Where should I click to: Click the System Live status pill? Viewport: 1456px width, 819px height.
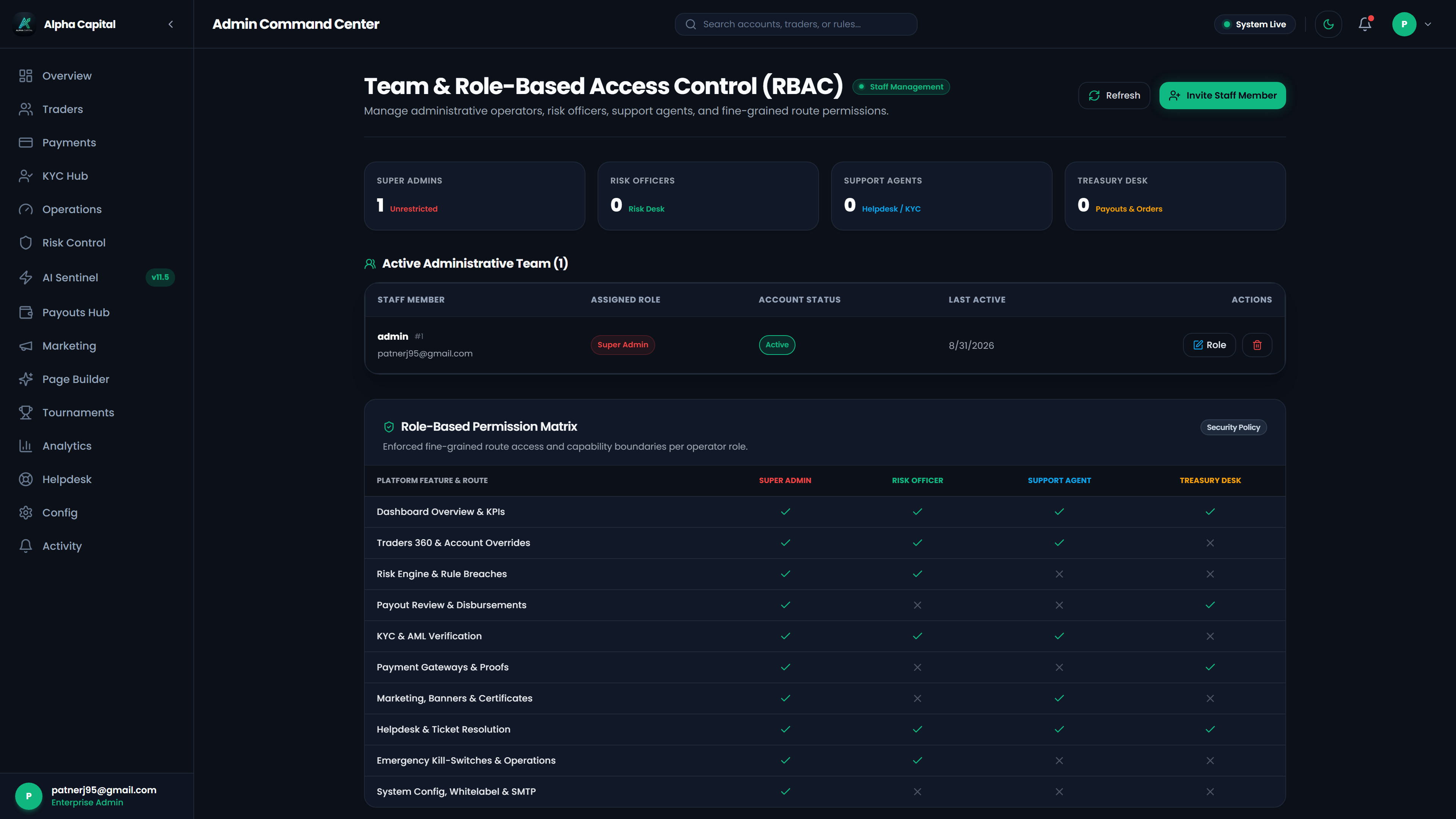[x=1254, y=24]
